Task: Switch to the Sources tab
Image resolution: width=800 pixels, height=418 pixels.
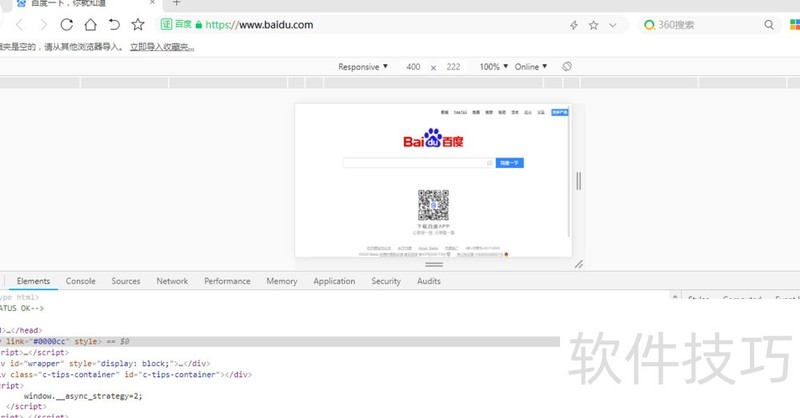Action: point(126,281)
